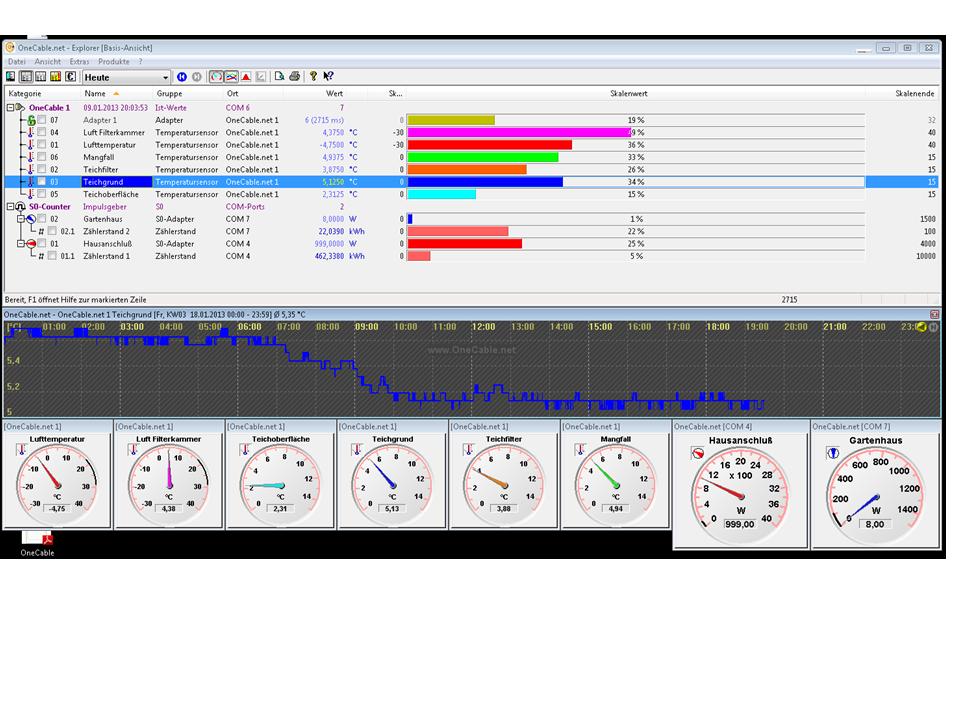The width and height of the screenshot is (960, 720).
Task: Open the Heute time range dropdown
Action: [x=166, y=77]
